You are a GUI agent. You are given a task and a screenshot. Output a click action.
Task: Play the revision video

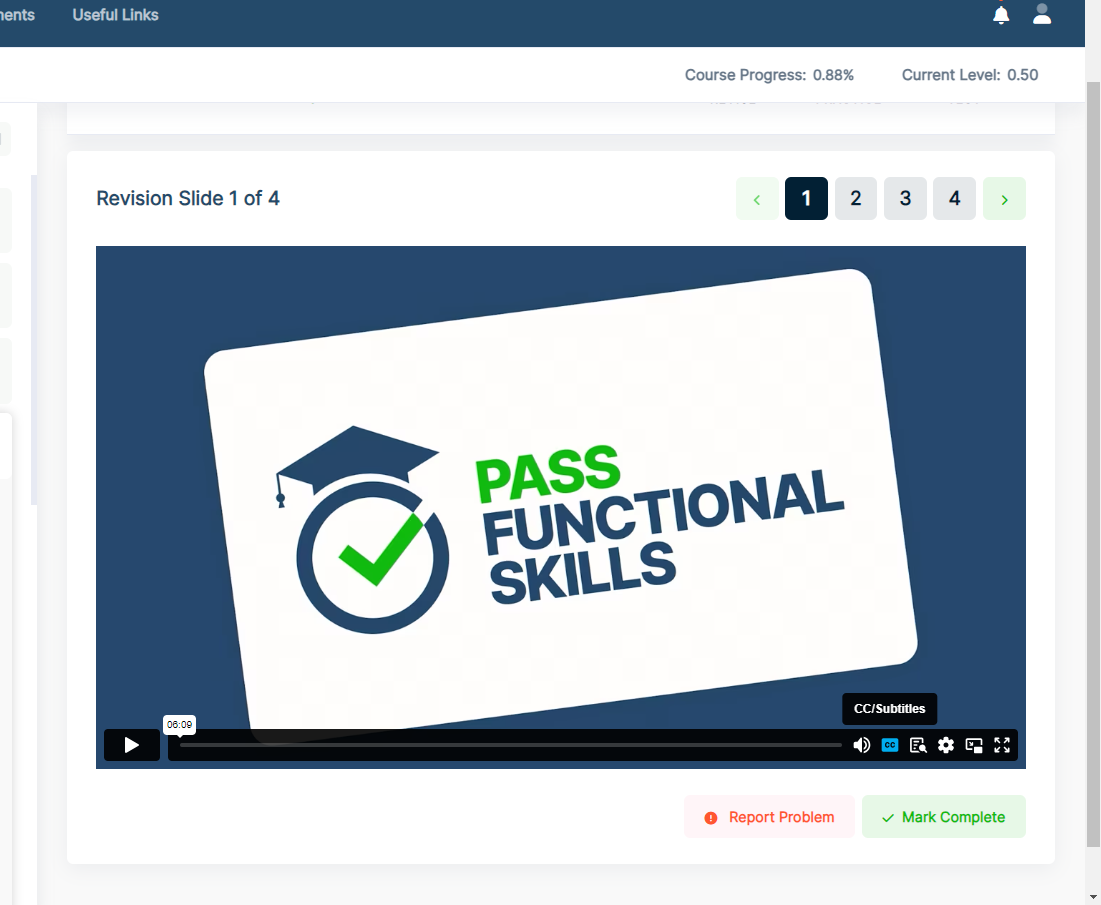point(131,745)
